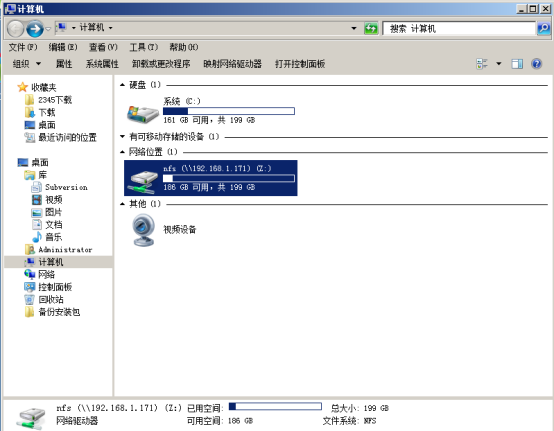Click the computer icon in address bar
554x431 pixels.
[62, 28]
